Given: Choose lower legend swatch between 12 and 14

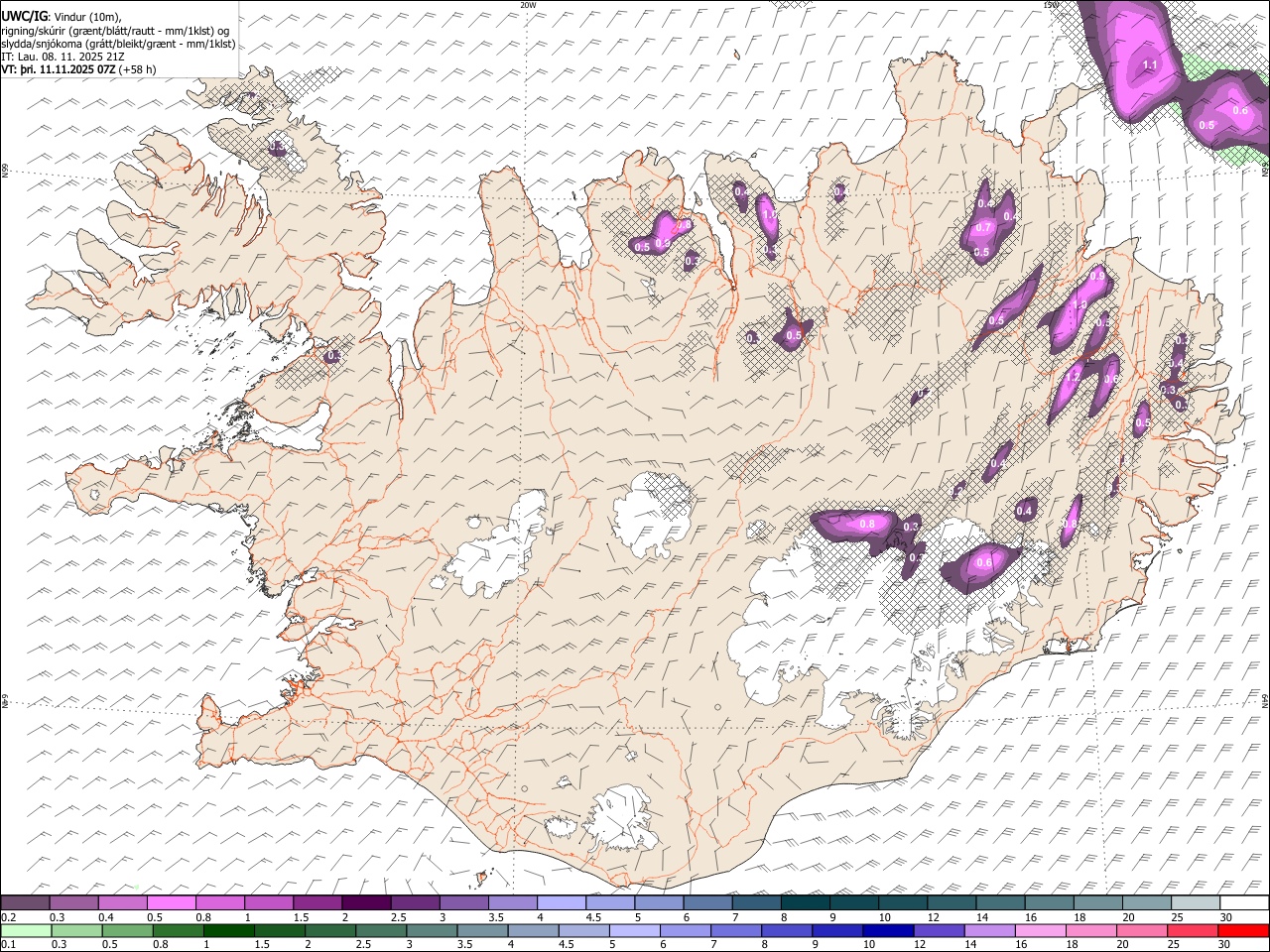Looking at the screenshot, I should tap(938, 930).
